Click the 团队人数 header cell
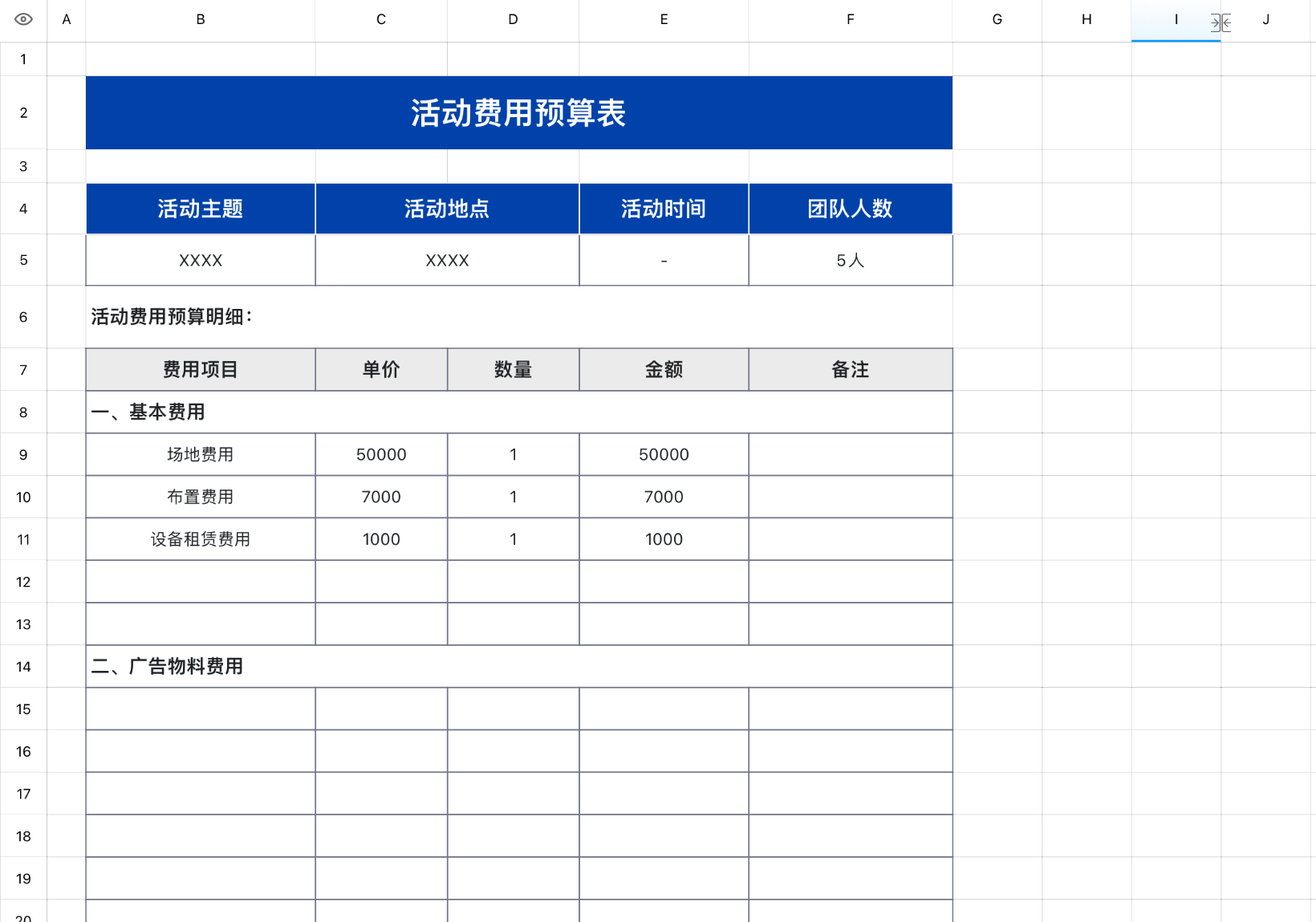This screenshot has width=1316, height=922. pos(851,209)
